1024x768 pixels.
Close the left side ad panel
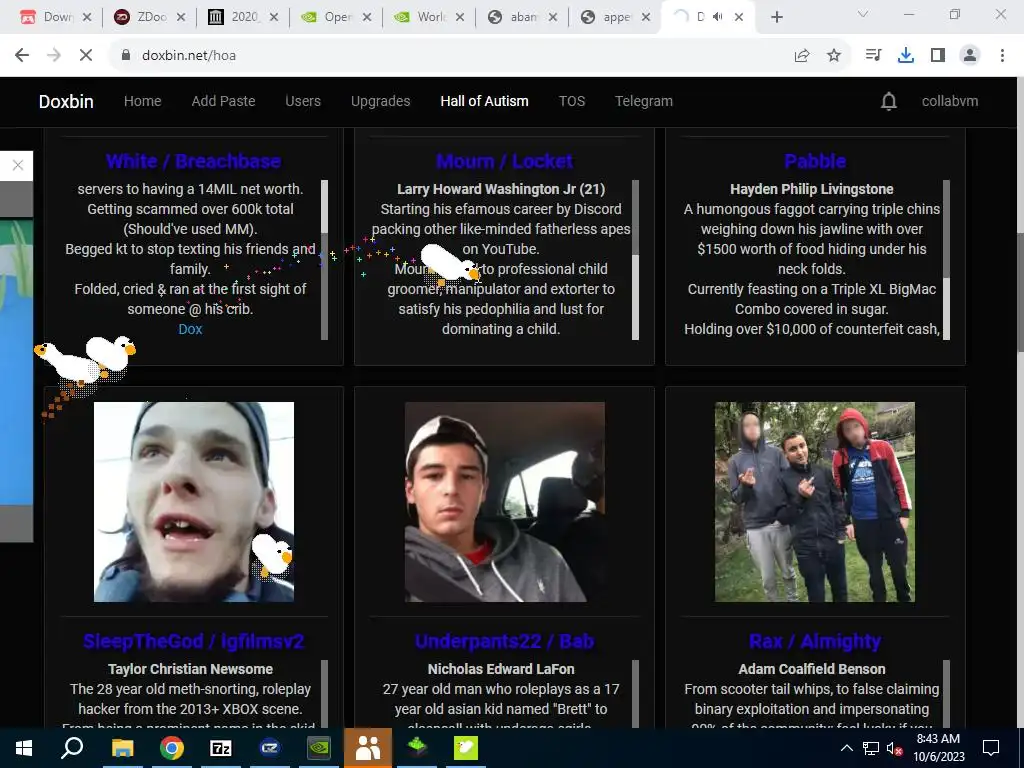(18, 165)
